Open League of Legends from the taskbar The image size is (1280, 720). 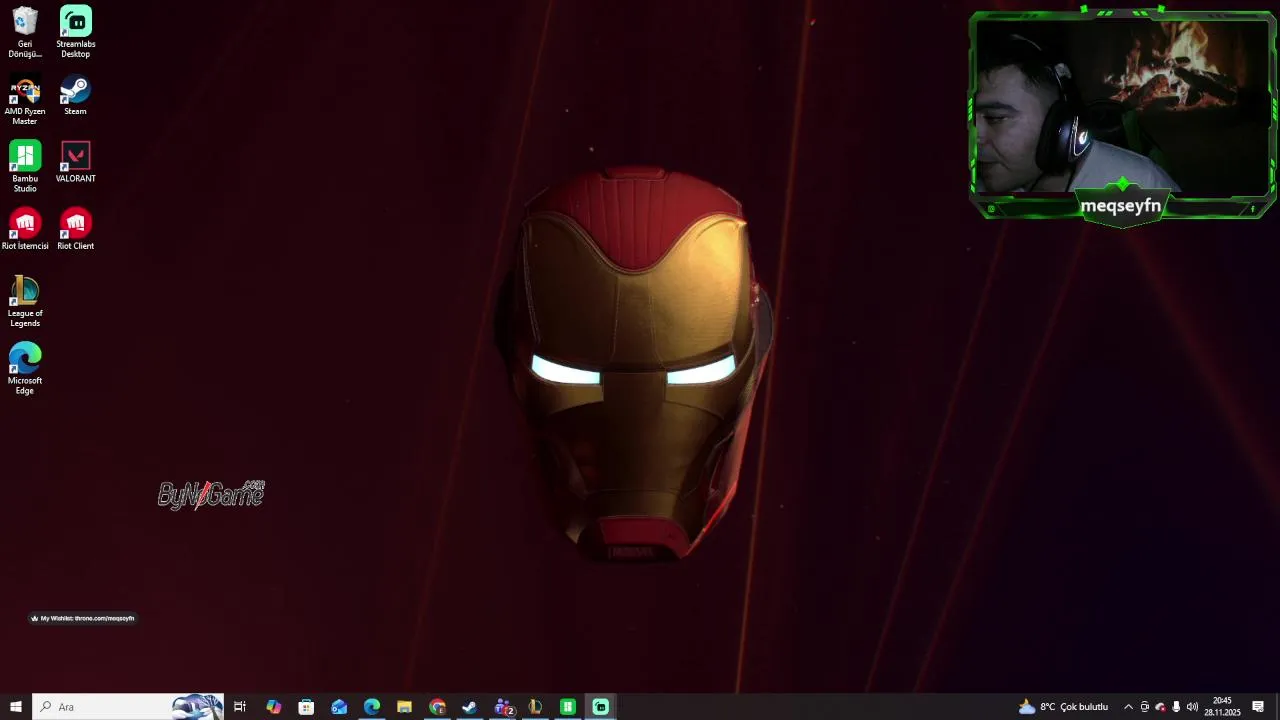[535, 707]
